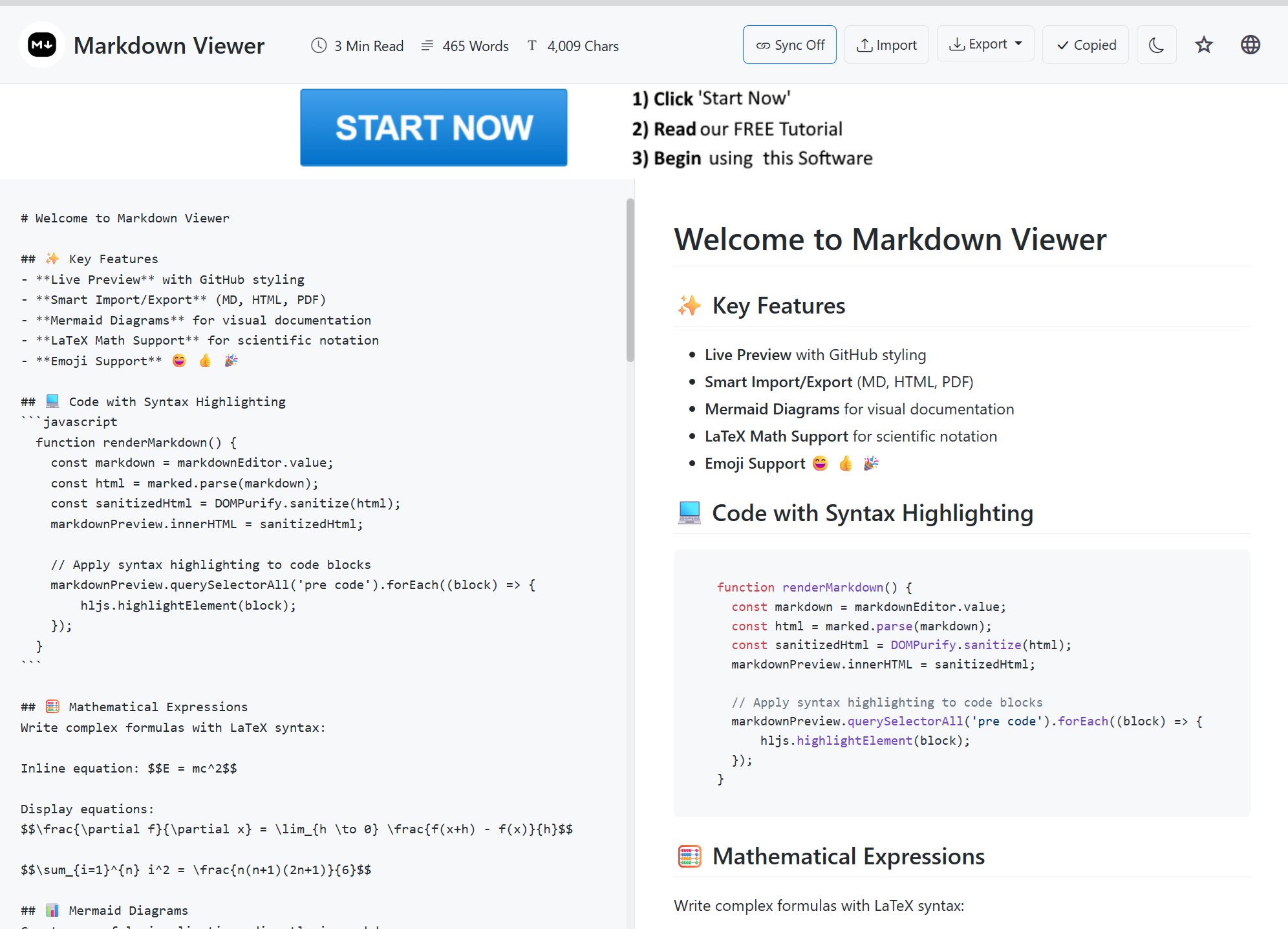This screenshot has height=929, width=1288.
Task: Click the abacus emoji beside Mathematical Expressions
Action: (689, 856)
